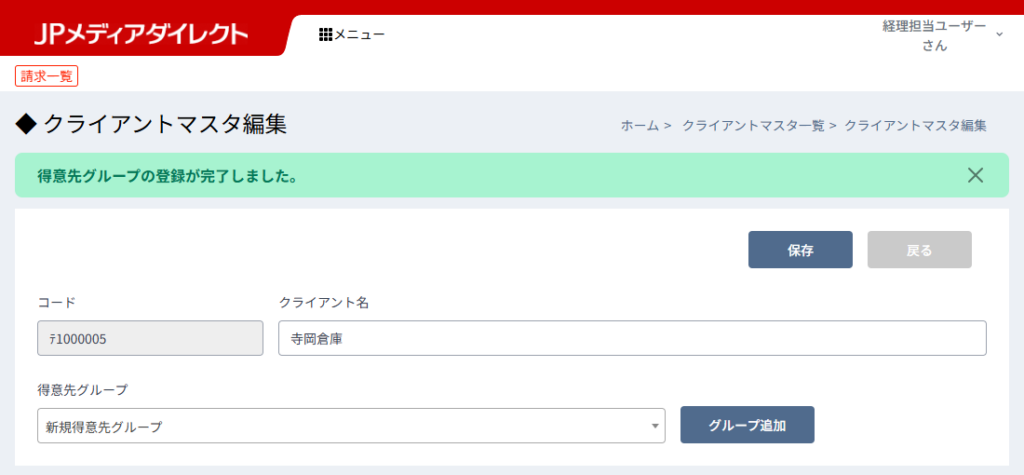Open the 請求一覧 shortcut tag
The width and height of the screenshot is (1024, 475).
click(x=46, y=76)
